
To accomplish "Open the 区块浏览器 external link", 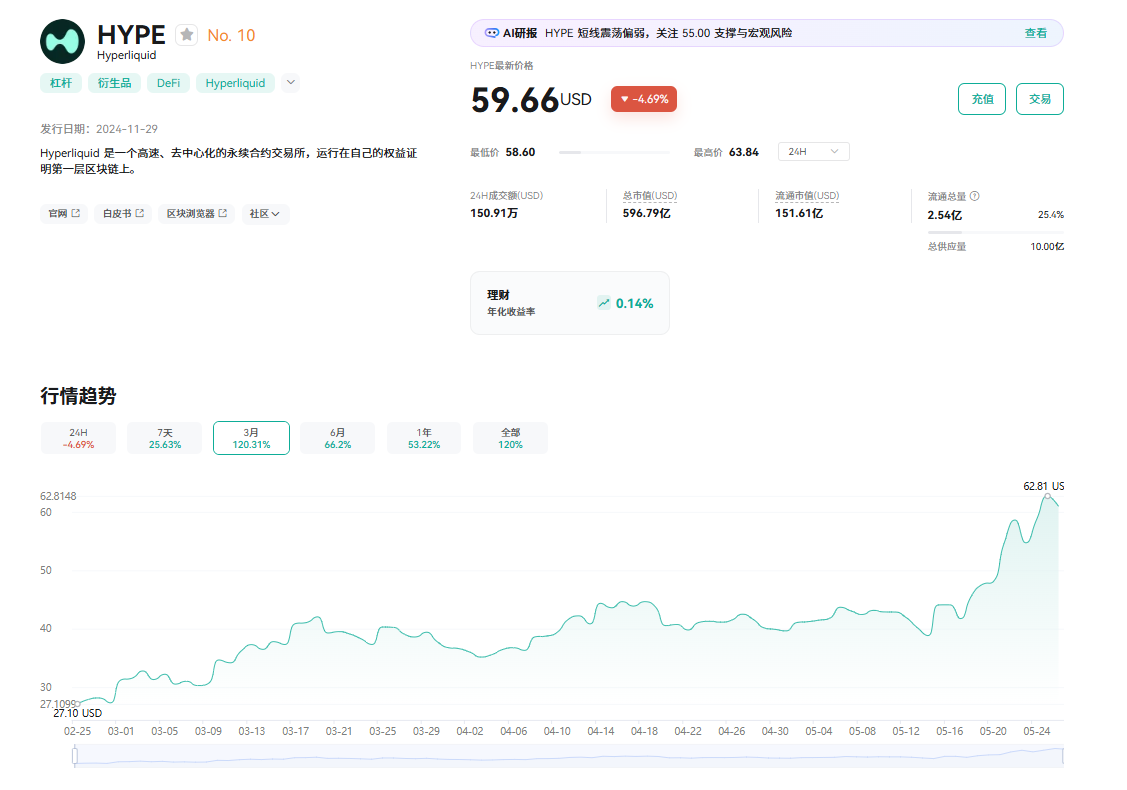I will point(196,213).
